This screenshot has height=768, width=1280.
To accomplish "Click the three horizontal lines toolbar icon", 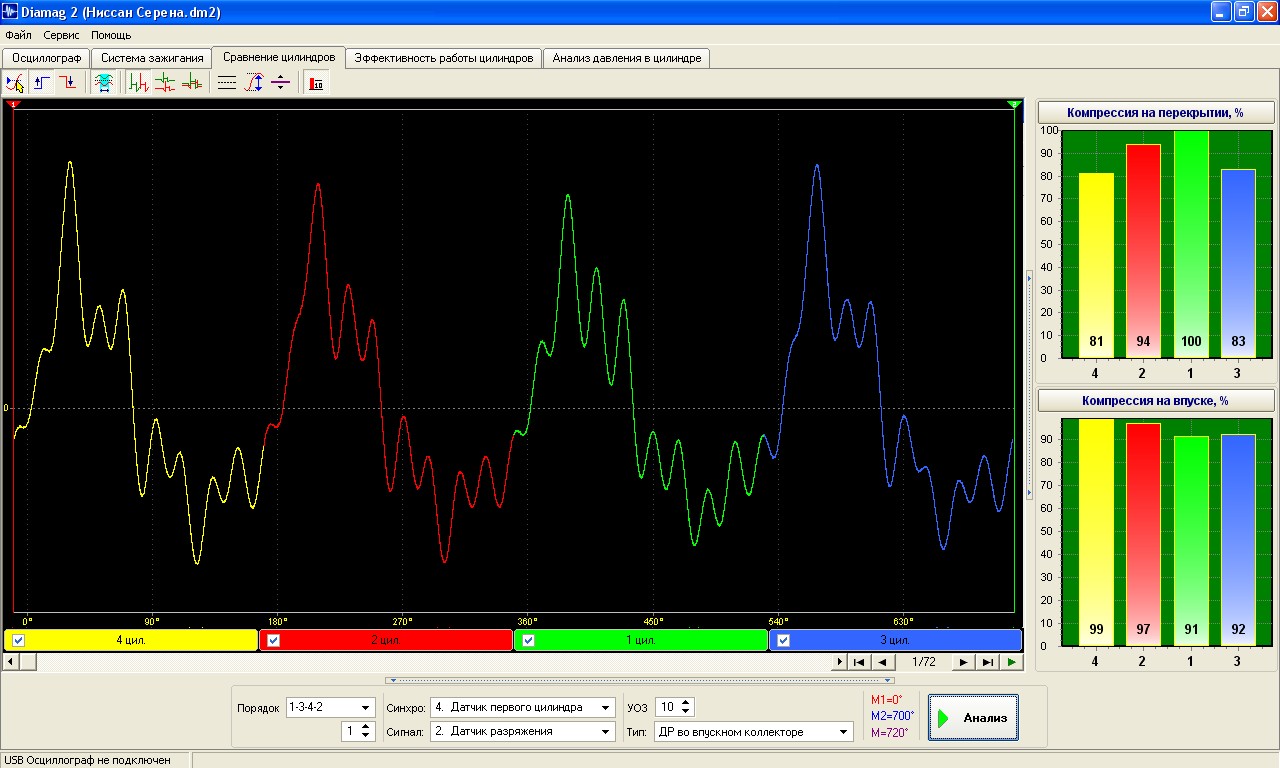I will click(227, 83).
